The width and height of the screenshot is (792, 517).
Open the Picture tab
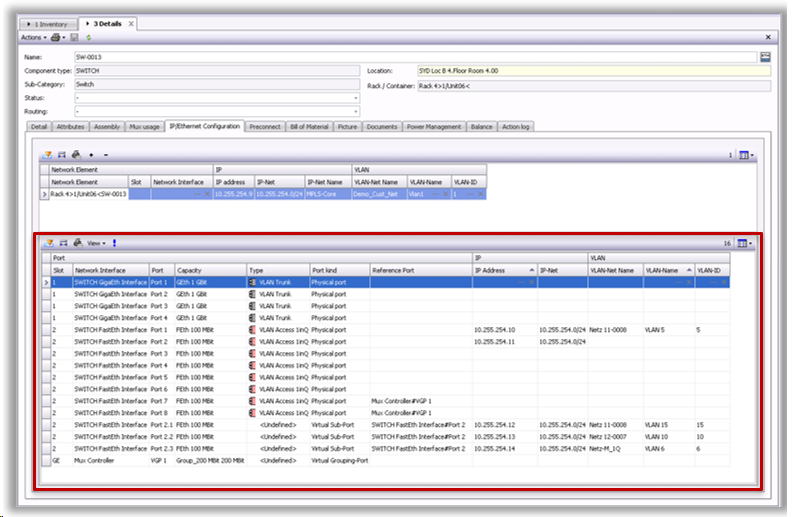click(347, 127)
